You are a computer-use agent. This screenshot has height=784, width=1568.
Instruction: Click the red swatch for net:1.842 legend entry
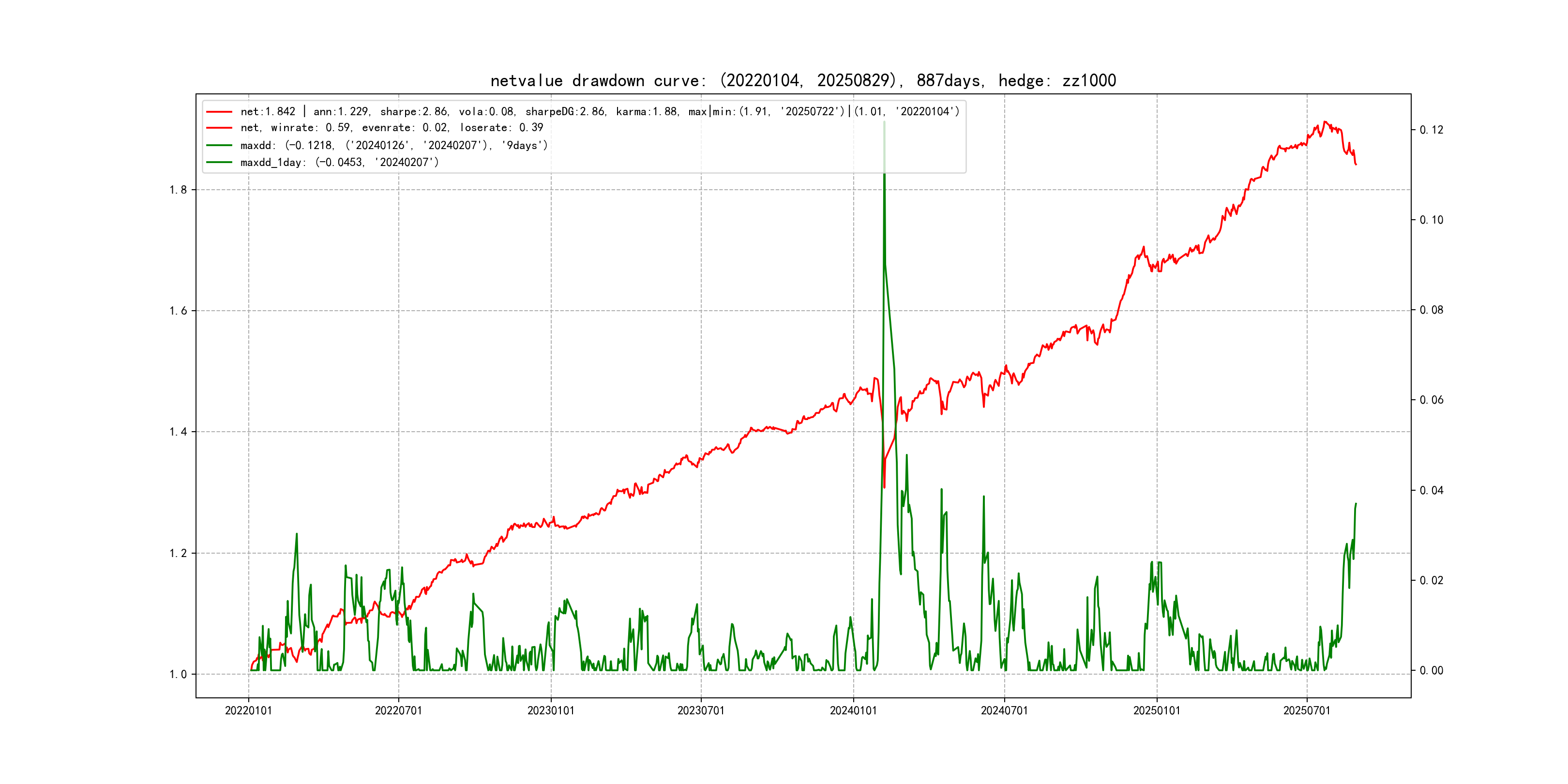[x=219, y=112]
